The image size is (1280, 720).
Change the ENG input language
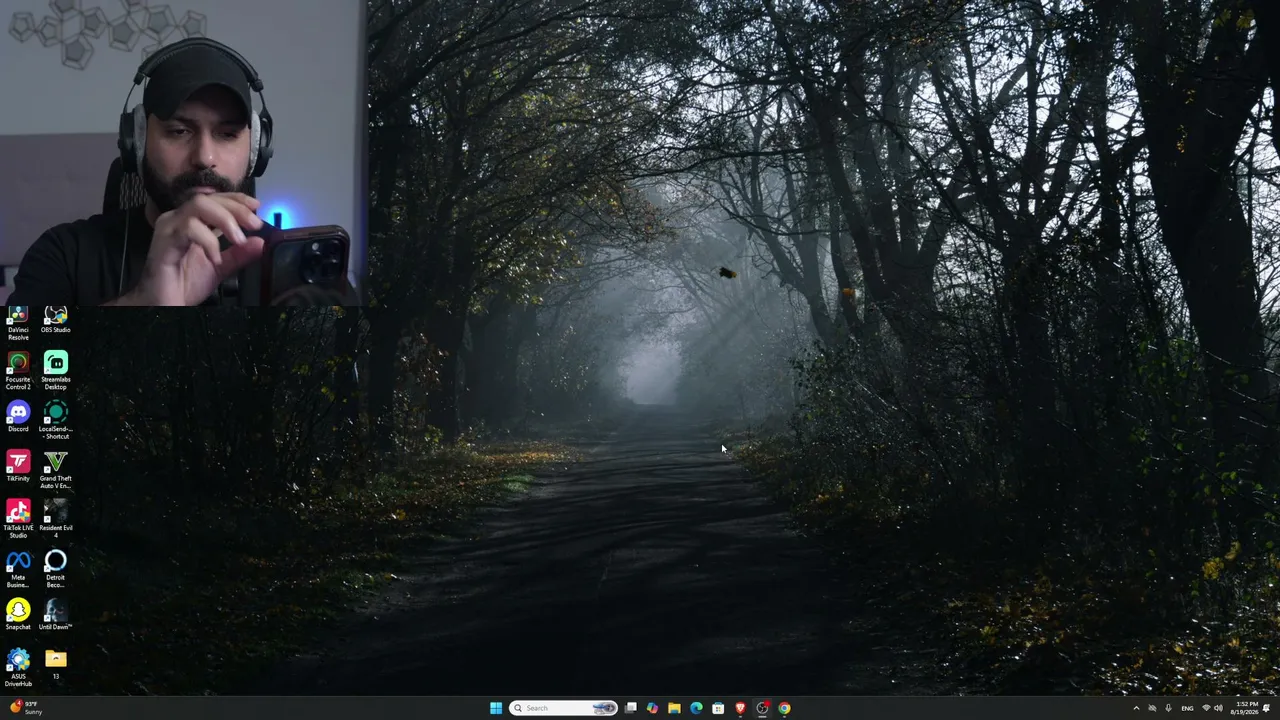[1187, 708]
